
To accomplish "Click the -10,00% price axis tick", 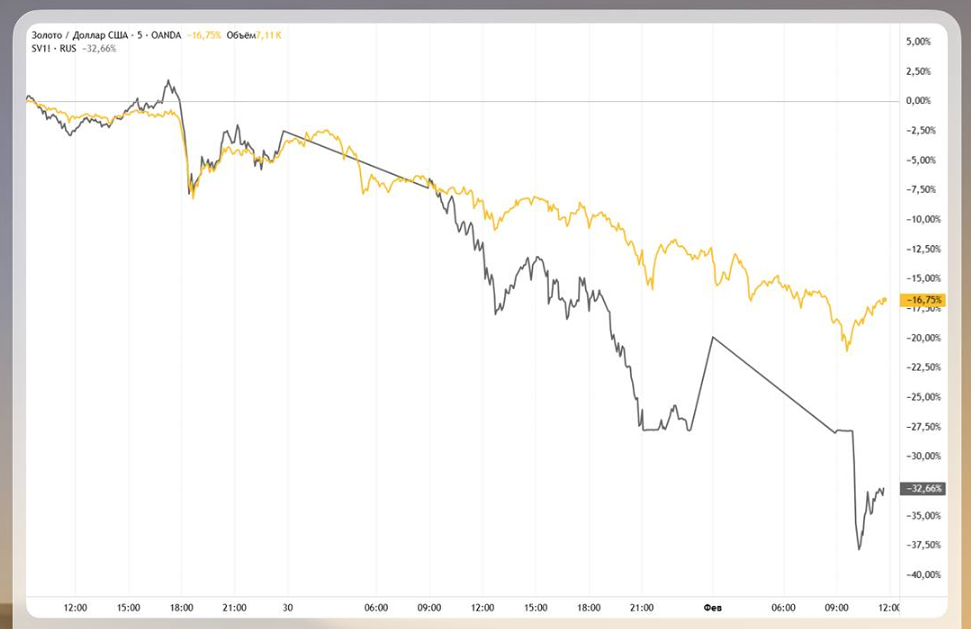I will pos(923,219).
